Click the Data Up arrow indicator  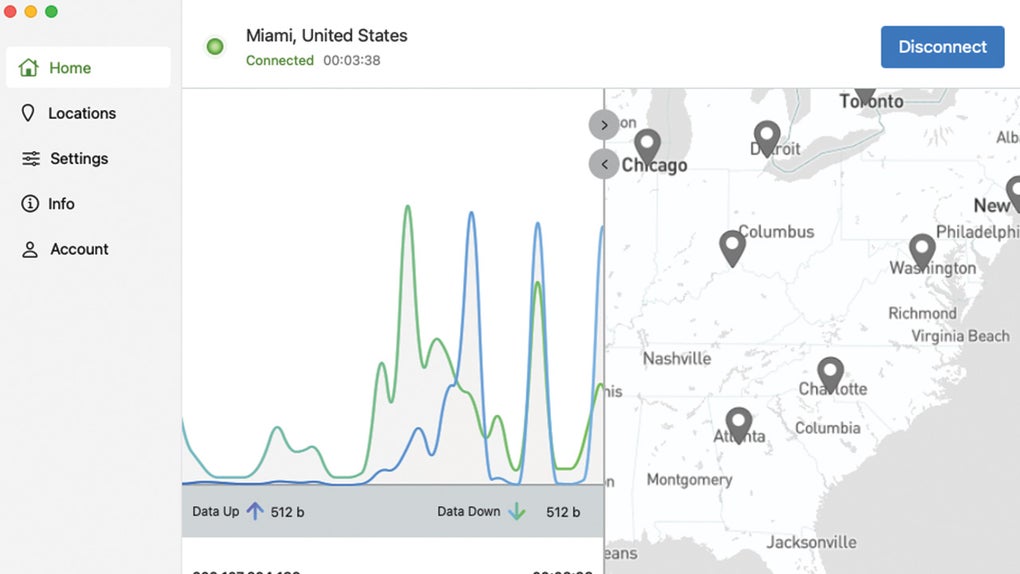click(255, 511)
